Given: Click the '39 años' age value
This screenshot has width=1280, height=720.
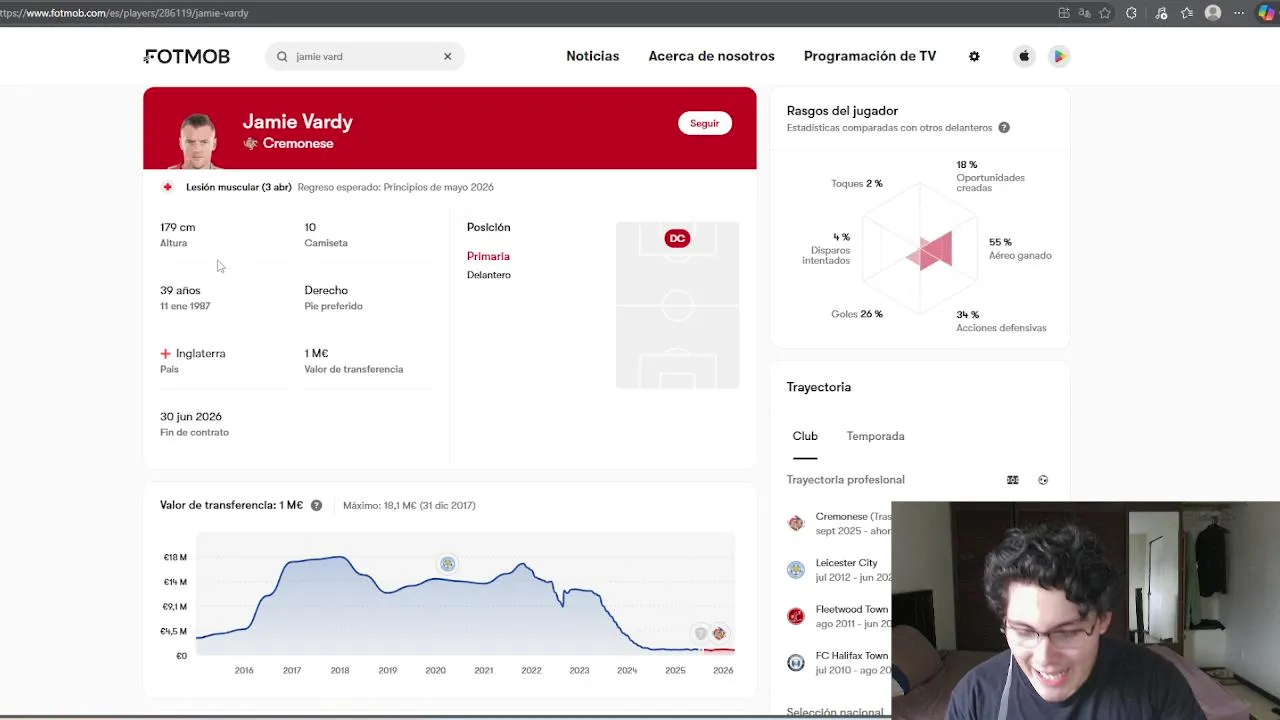Looking at the screenshot, I should 180,291.
